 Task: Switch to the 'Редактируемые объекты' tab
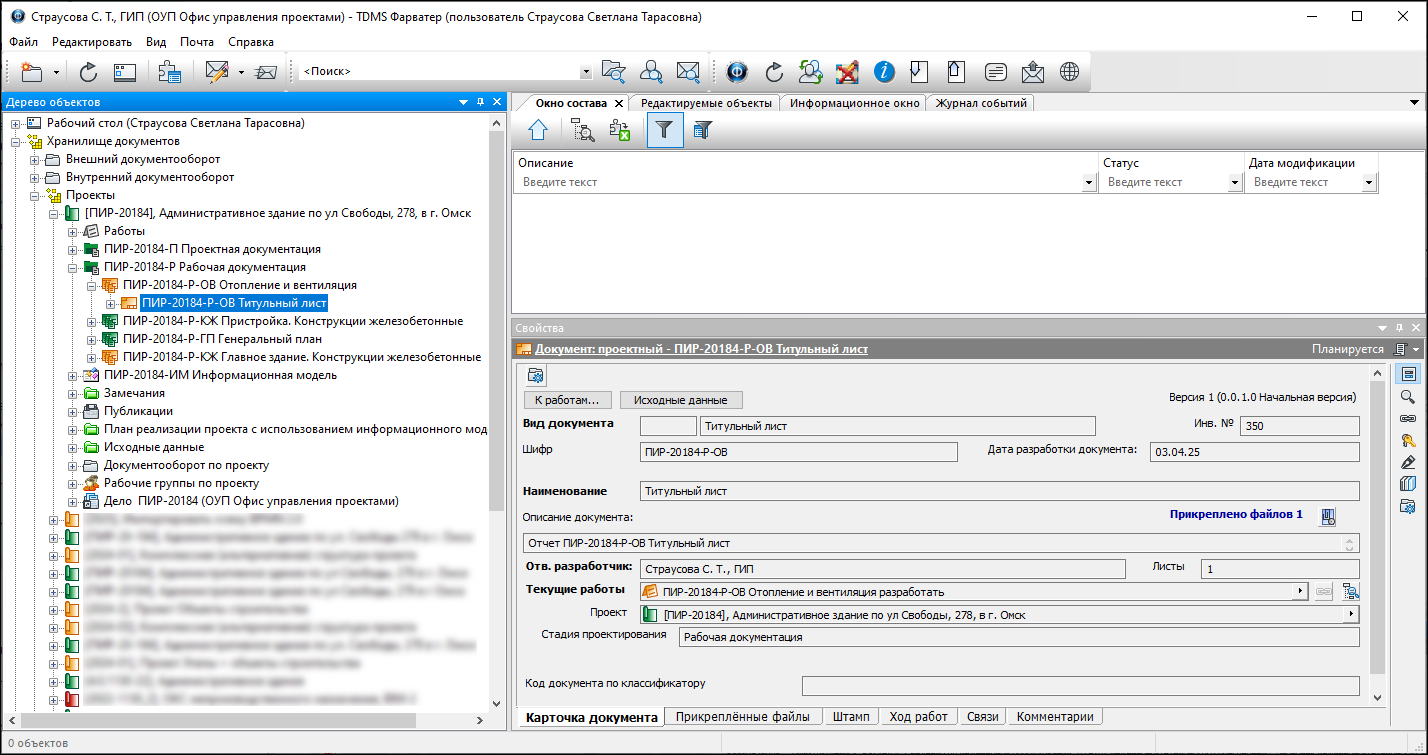pyautogui.click(x=706, y=103)
